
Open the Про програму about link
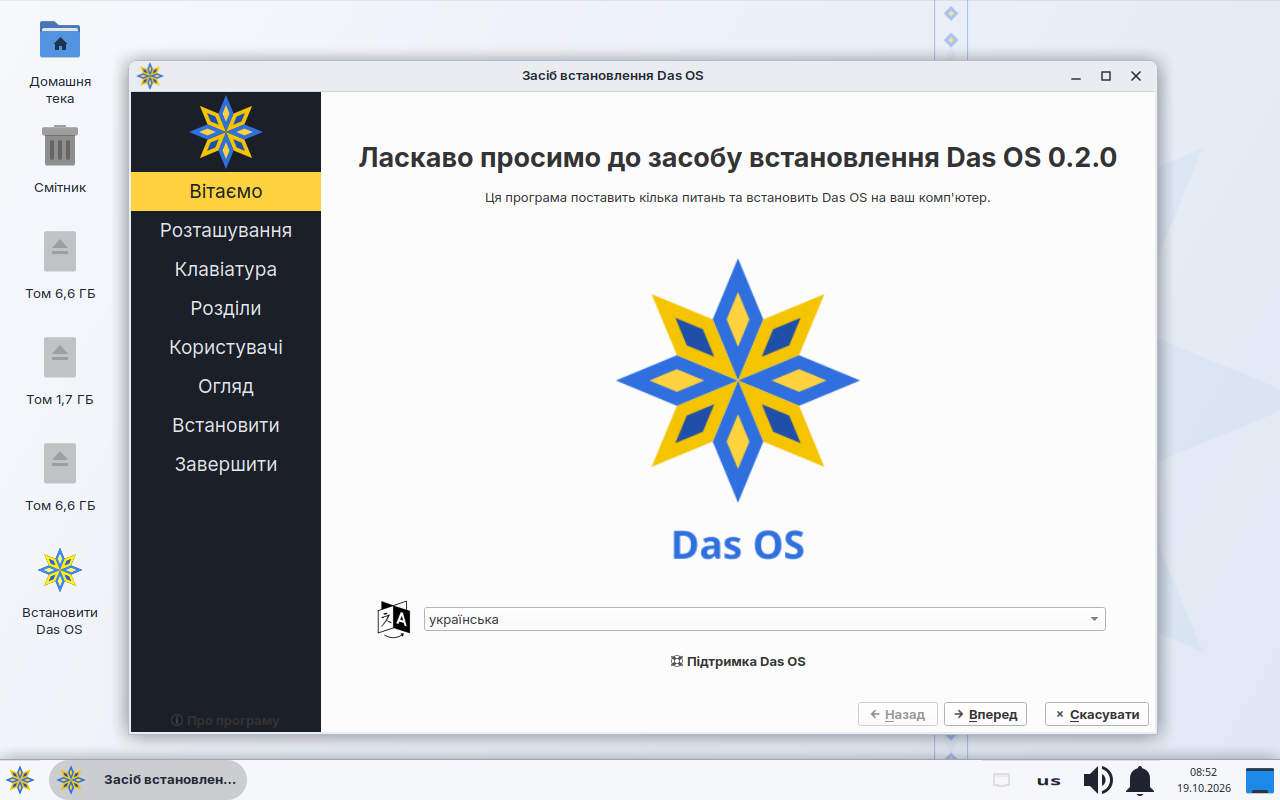click(x=225, y=720)
